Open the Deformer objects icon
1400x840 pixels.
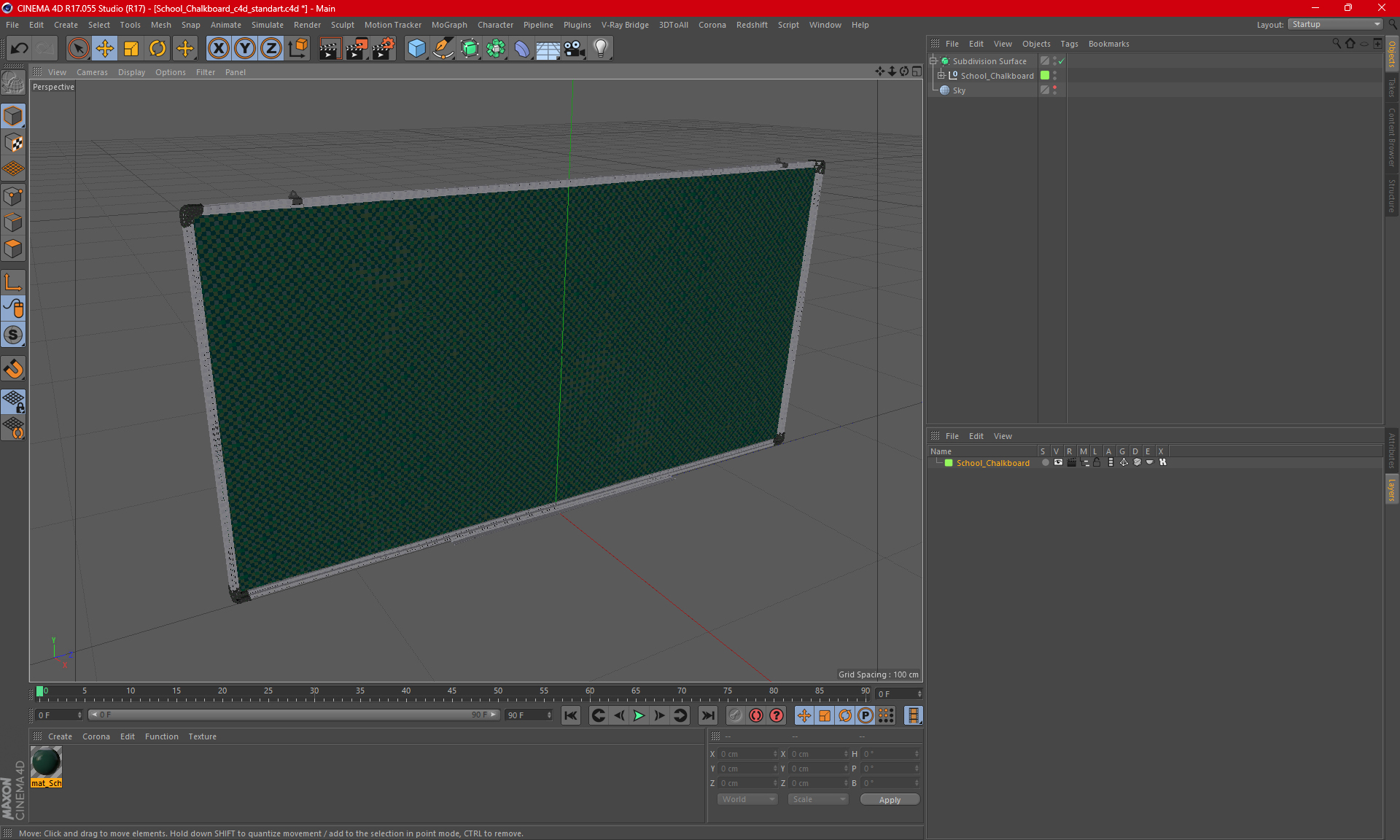522,48
